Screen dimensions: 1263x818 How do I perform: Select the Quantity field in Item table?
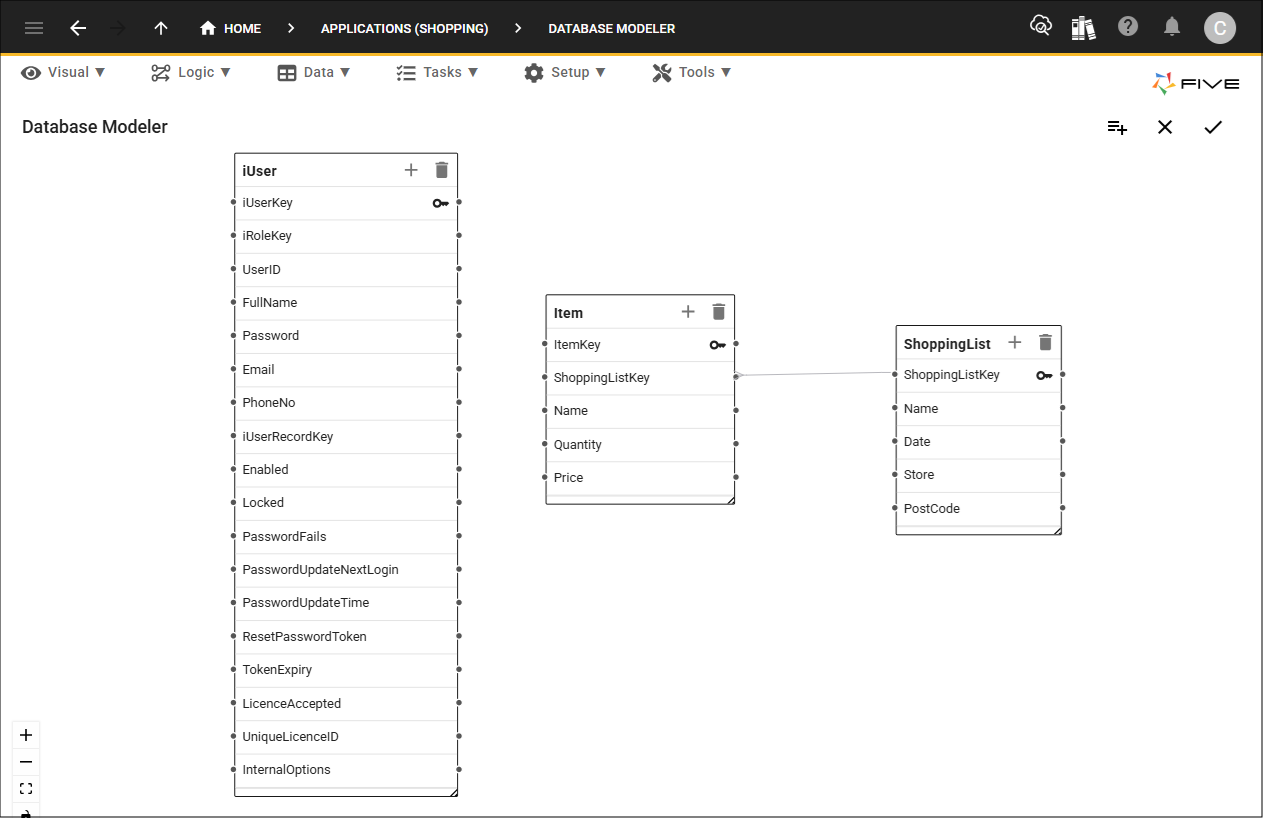pos(576,444)
